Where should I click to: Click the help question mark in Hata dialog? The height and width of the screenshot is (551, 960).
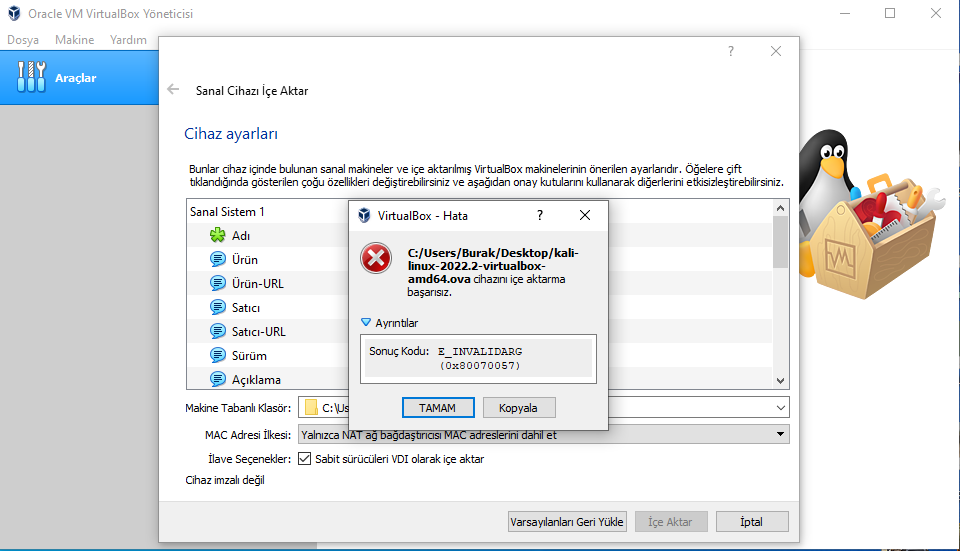[x=539, y=216]
